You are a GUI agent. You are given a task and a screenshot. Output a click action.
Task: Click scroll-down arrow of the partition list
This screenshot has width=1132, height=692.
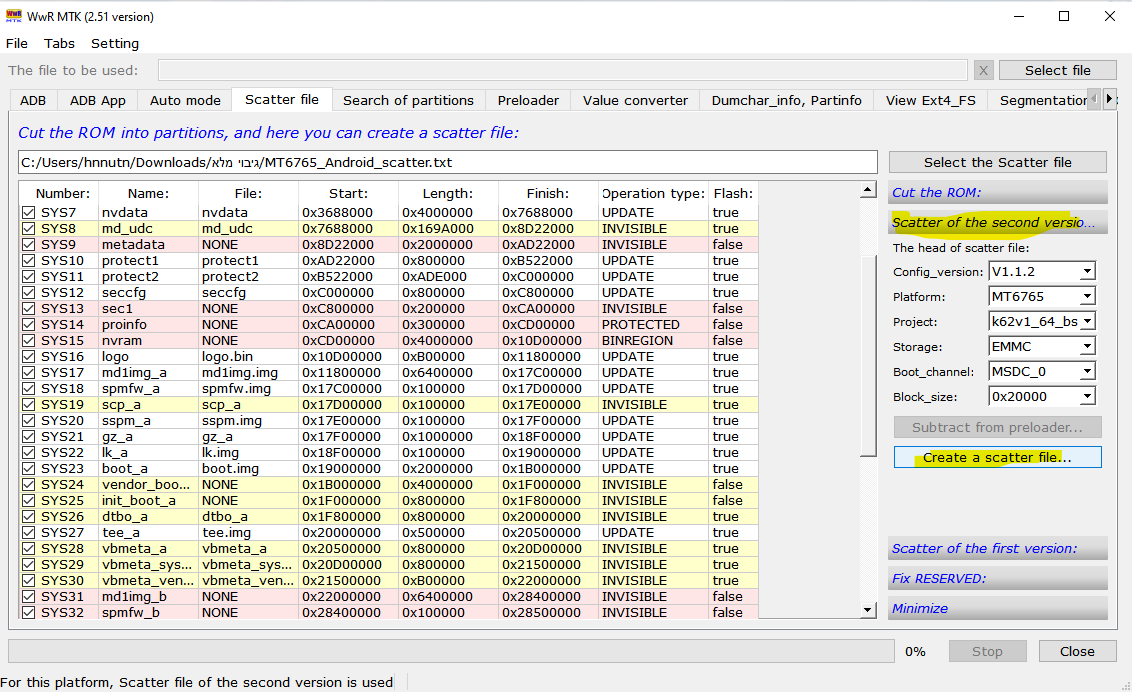[x=868, y=610]
